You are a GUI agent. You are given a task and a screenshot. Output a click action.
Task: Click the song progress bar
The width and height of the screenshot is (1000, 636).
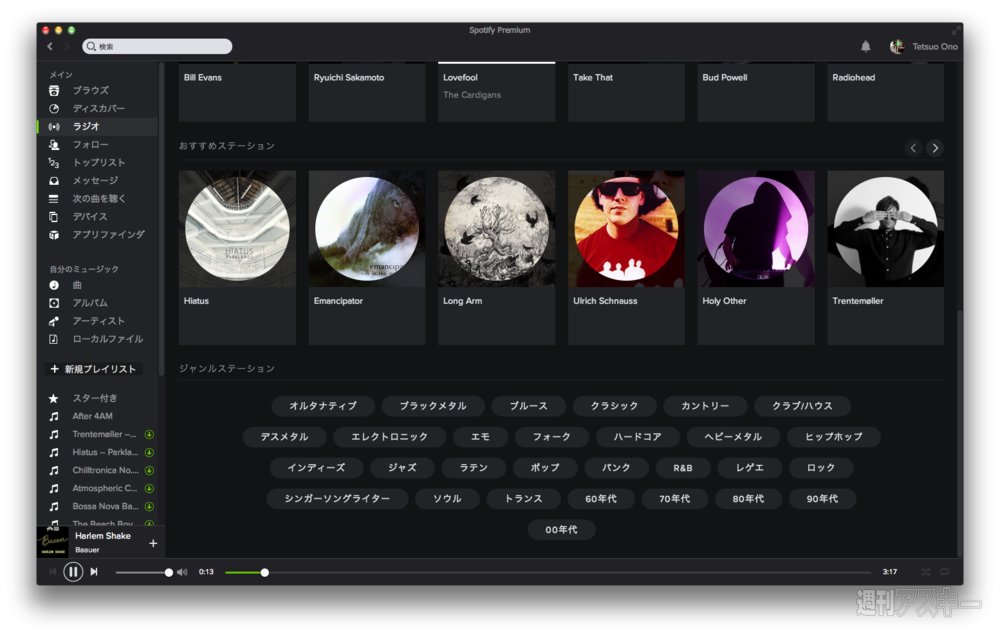tap(548, 572)
